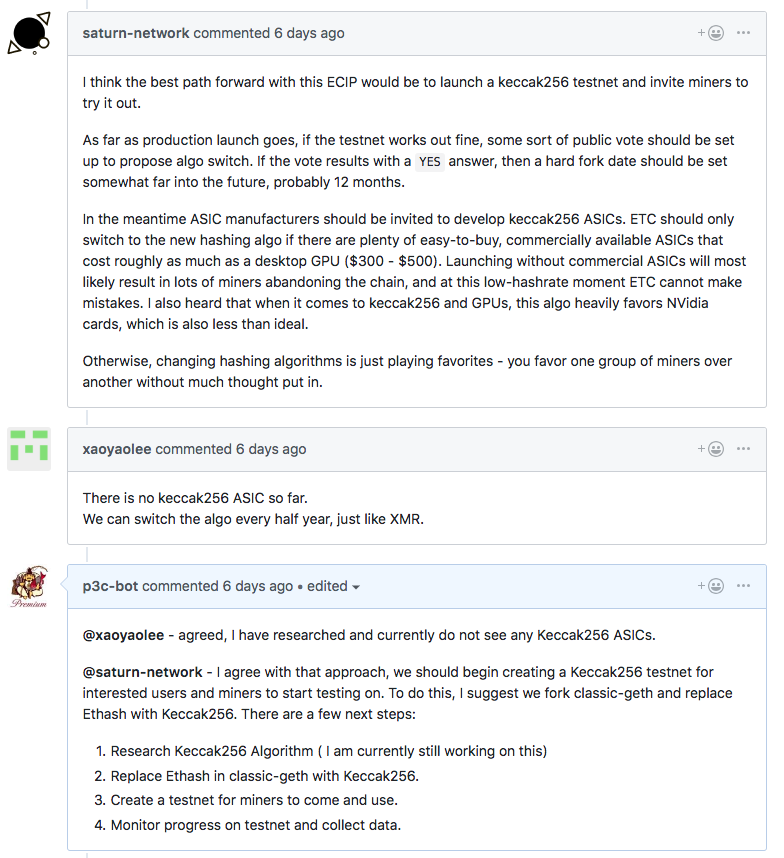Click the @xaoyaolee mention in reply
The height and width of the screenshot is (858, 784).
[x=123, y=635]
